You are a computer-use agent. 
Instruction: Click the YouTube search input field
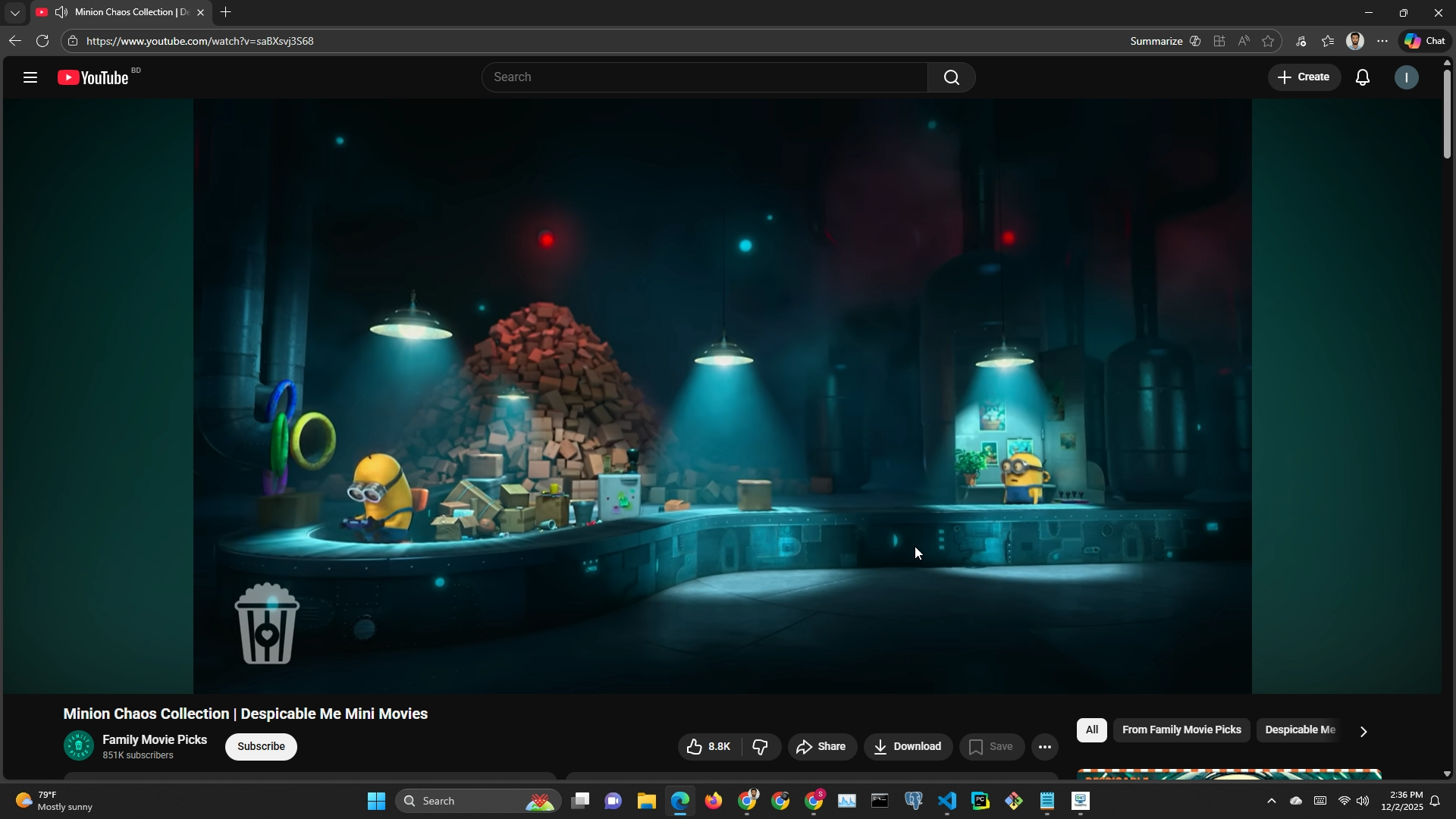(705, 77)
